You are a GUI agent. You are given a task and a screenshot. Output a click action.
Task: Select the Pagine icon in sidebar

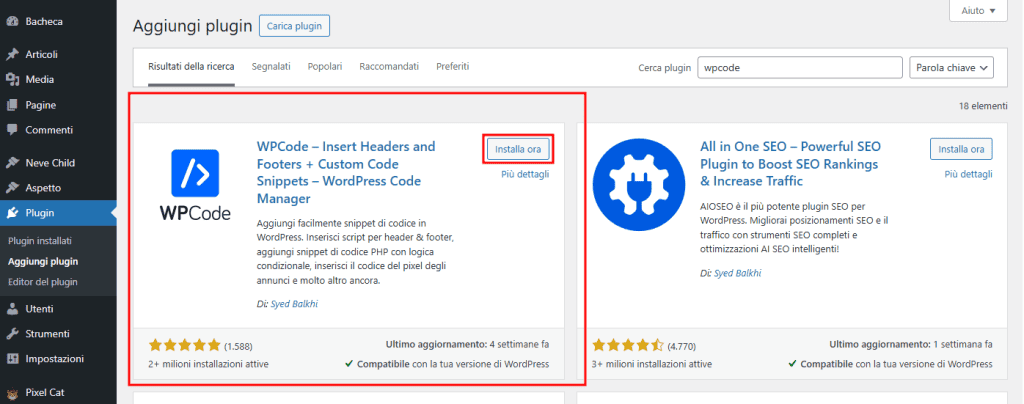pos(12,105)
